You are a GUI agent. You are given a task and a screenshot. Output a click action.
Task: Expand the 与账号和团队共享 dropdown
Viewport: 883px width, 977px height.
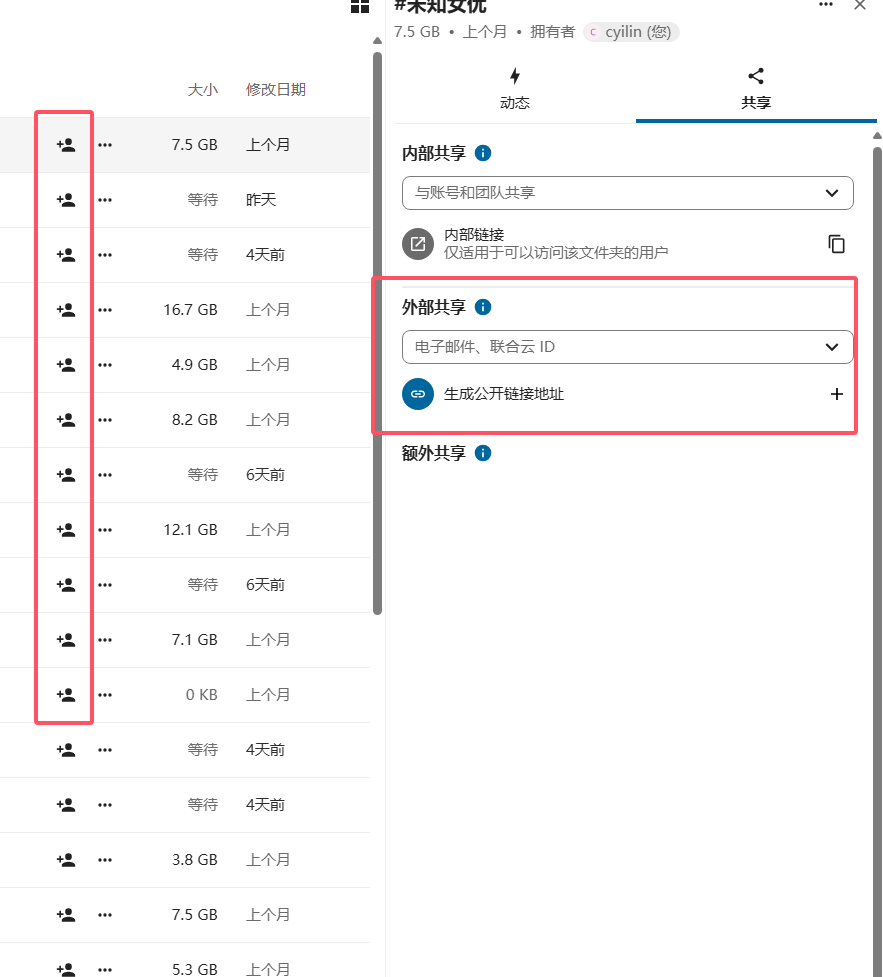831,193
